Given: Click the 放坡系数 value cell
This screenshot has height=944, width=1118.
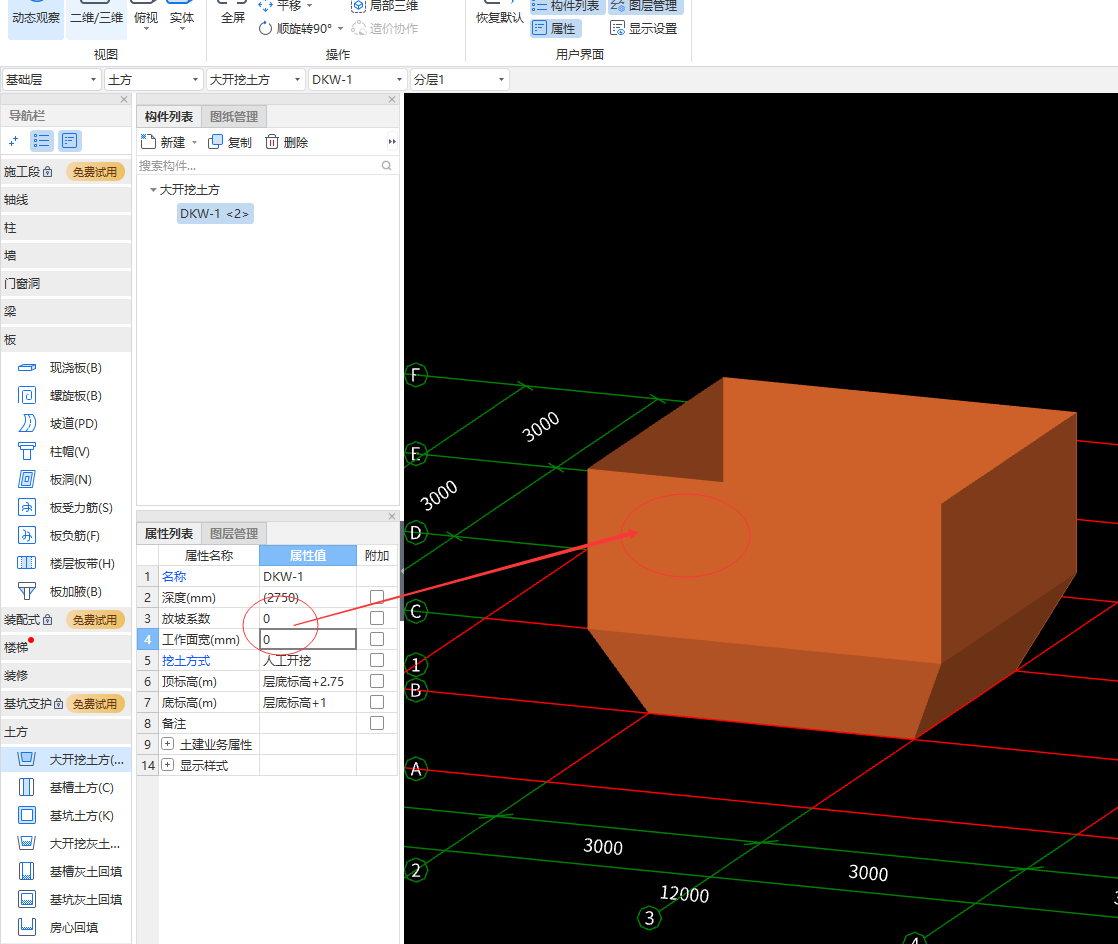Looking at the screenshot, I should coord(308,618).
